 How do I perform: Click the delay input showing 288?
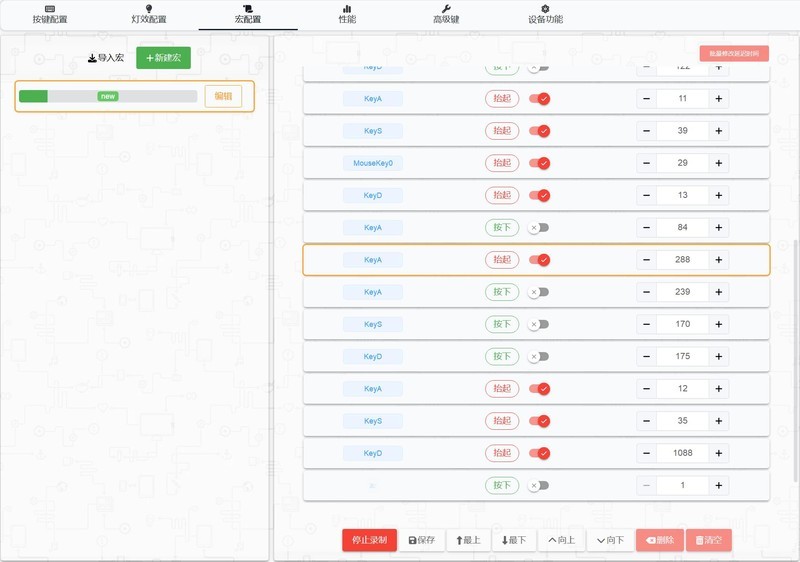[683, 260]
